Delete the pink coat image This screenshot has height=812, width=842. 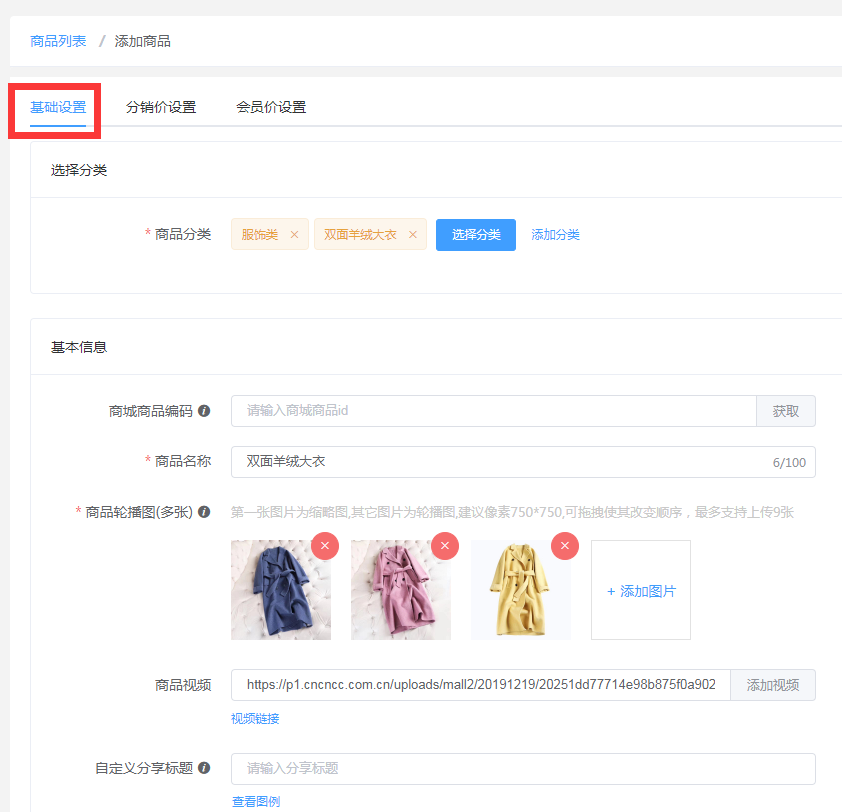(x=445, y=546)
